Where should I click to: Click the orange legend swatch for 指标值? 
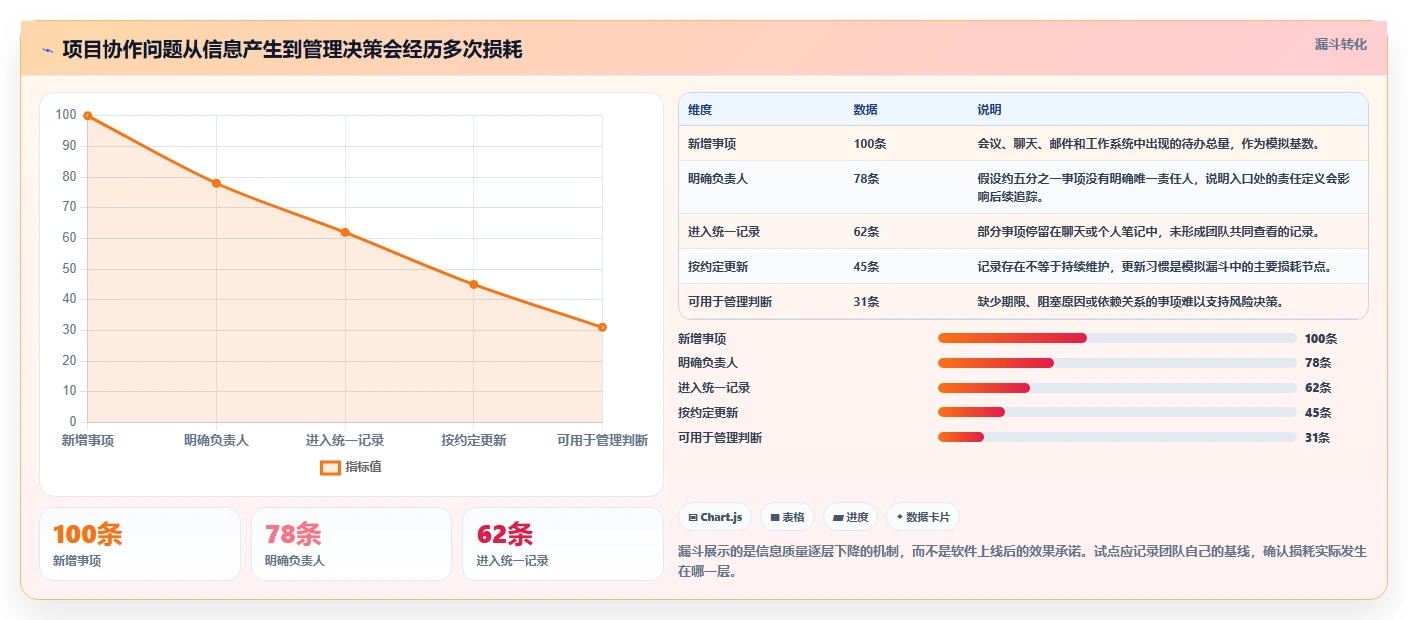point(330,467)
